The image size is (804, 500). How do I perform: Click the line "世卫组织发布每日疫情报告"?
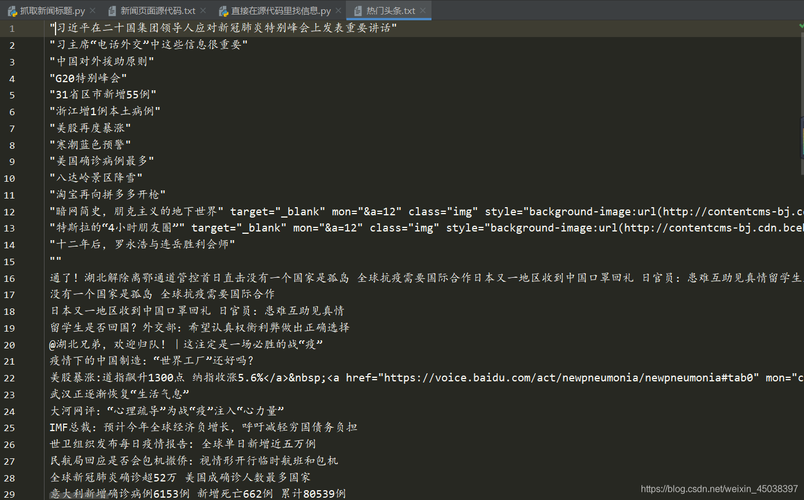pos(183,444)
